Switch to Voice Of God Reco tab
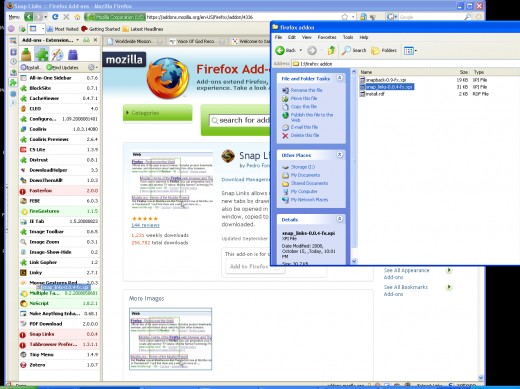 pos(197,41)
